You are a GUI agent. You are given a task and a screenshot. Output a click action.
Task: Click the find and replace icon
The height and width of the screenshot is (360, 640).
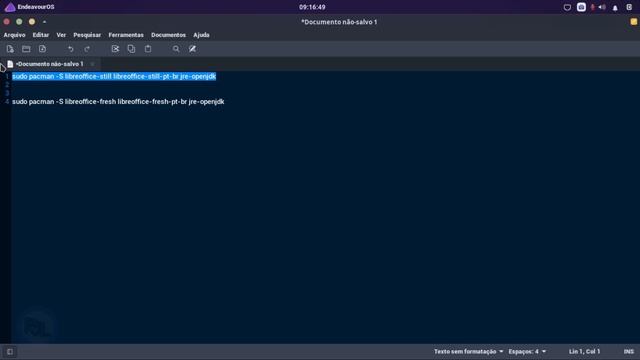192,49
